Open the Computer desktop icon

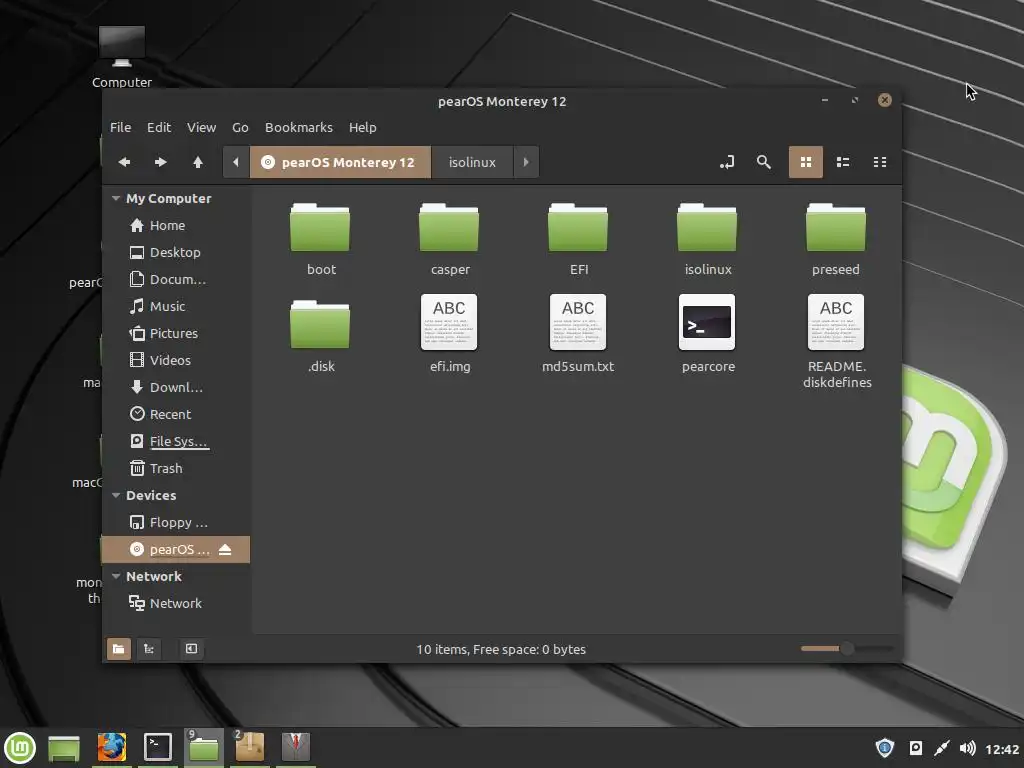coord(122,57)
